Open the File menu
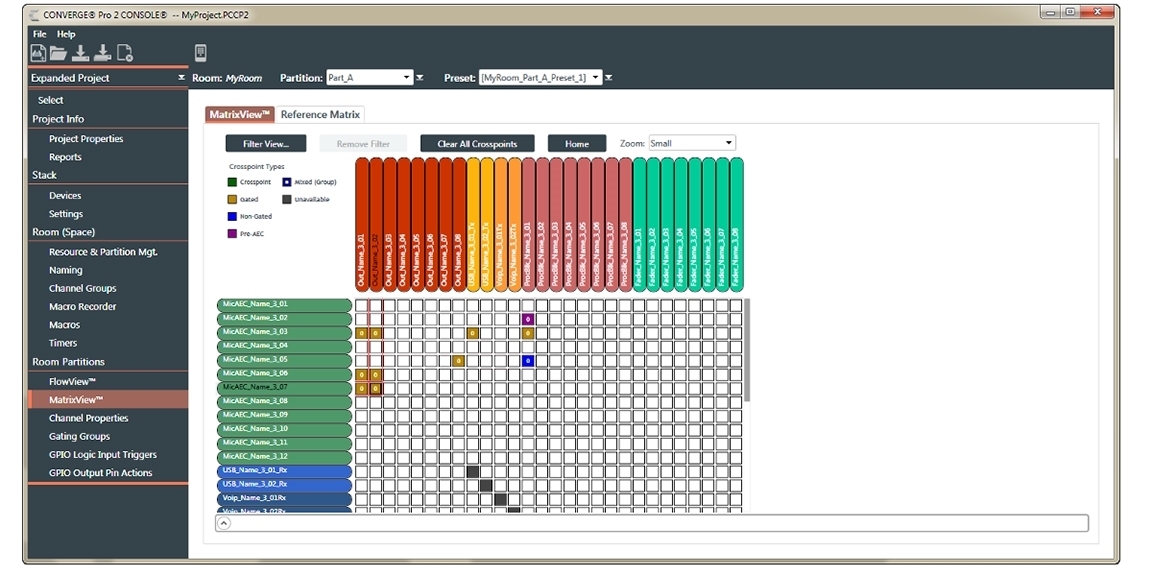The width and height of the screenshot is (1152, 576). click(x=40, y=34)
